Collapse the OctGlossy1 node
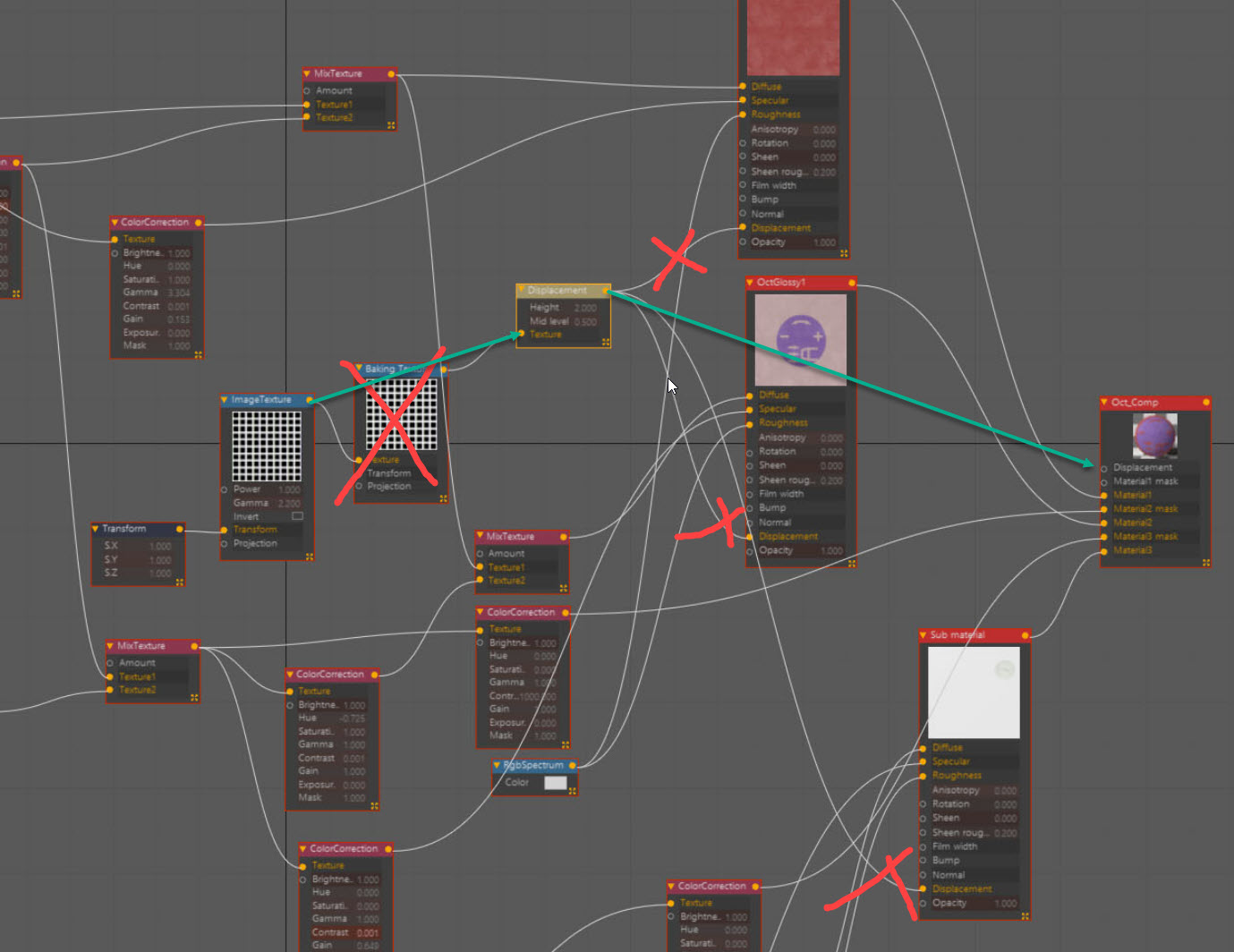Viewport: 1234px width, 952px height. pos(750,283)
